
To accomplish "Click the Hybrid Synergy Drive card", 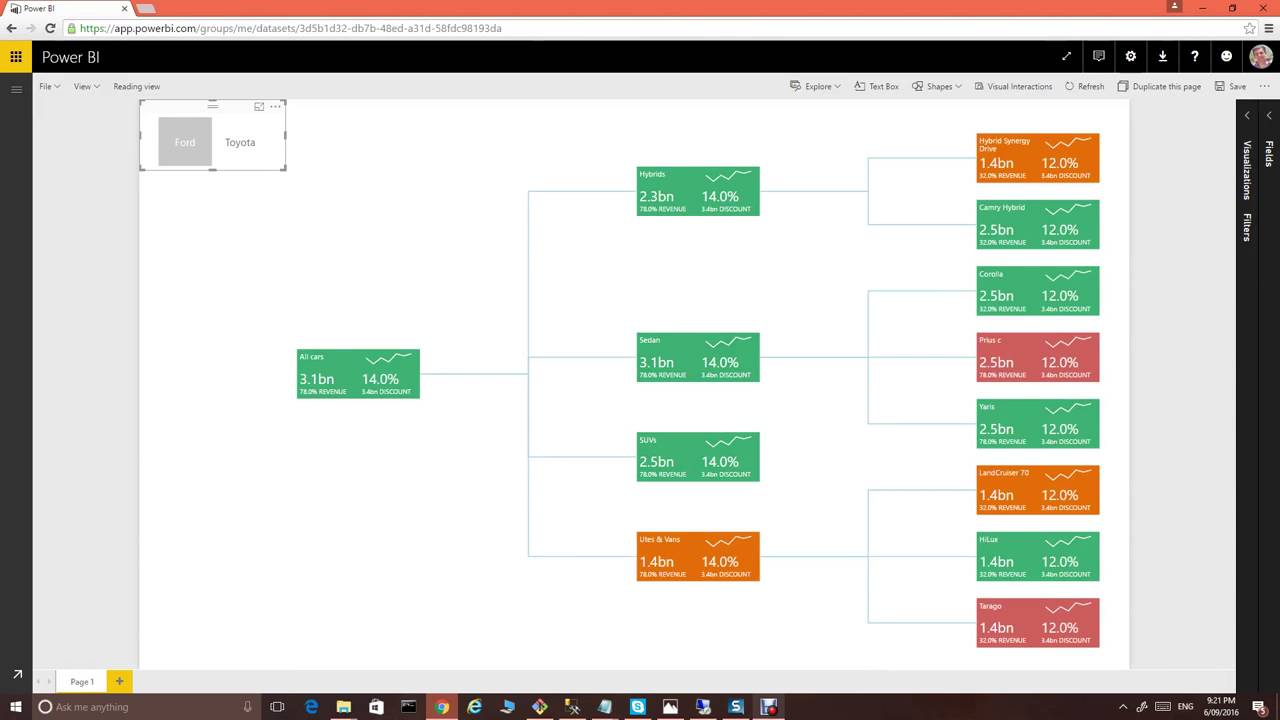I will 1038,158.
